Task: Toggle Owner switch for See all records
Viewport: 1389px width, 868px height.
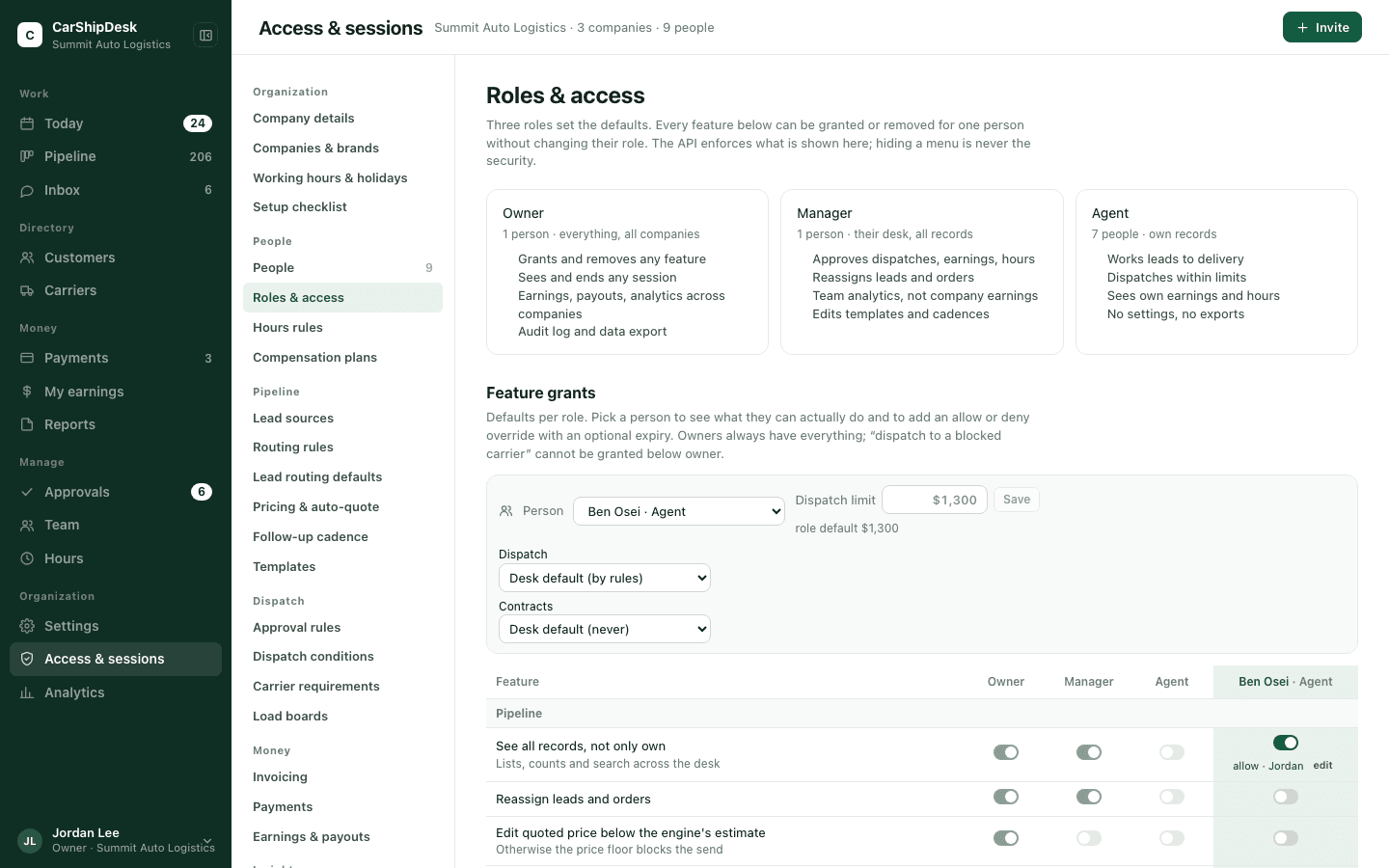Action: point(1006,752)
